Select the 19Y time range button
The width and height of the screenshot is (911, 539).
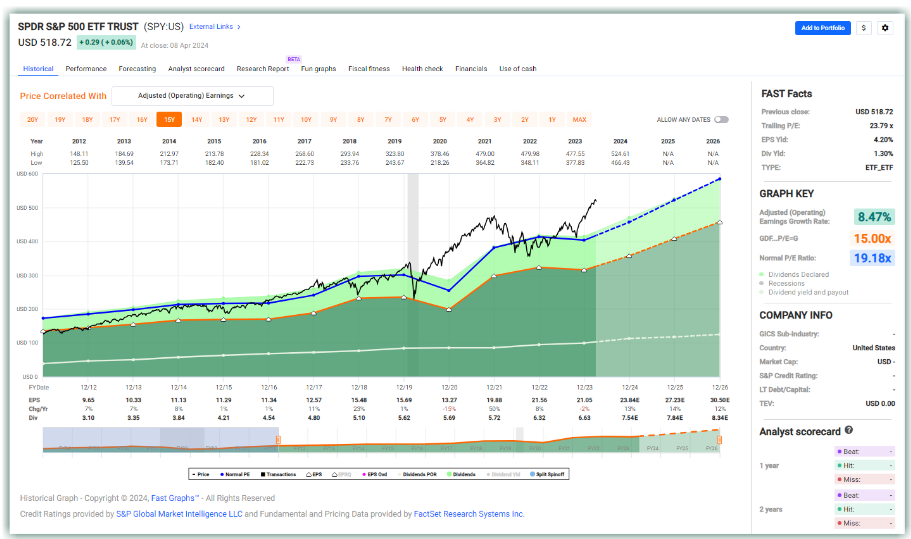coord(60,120)
